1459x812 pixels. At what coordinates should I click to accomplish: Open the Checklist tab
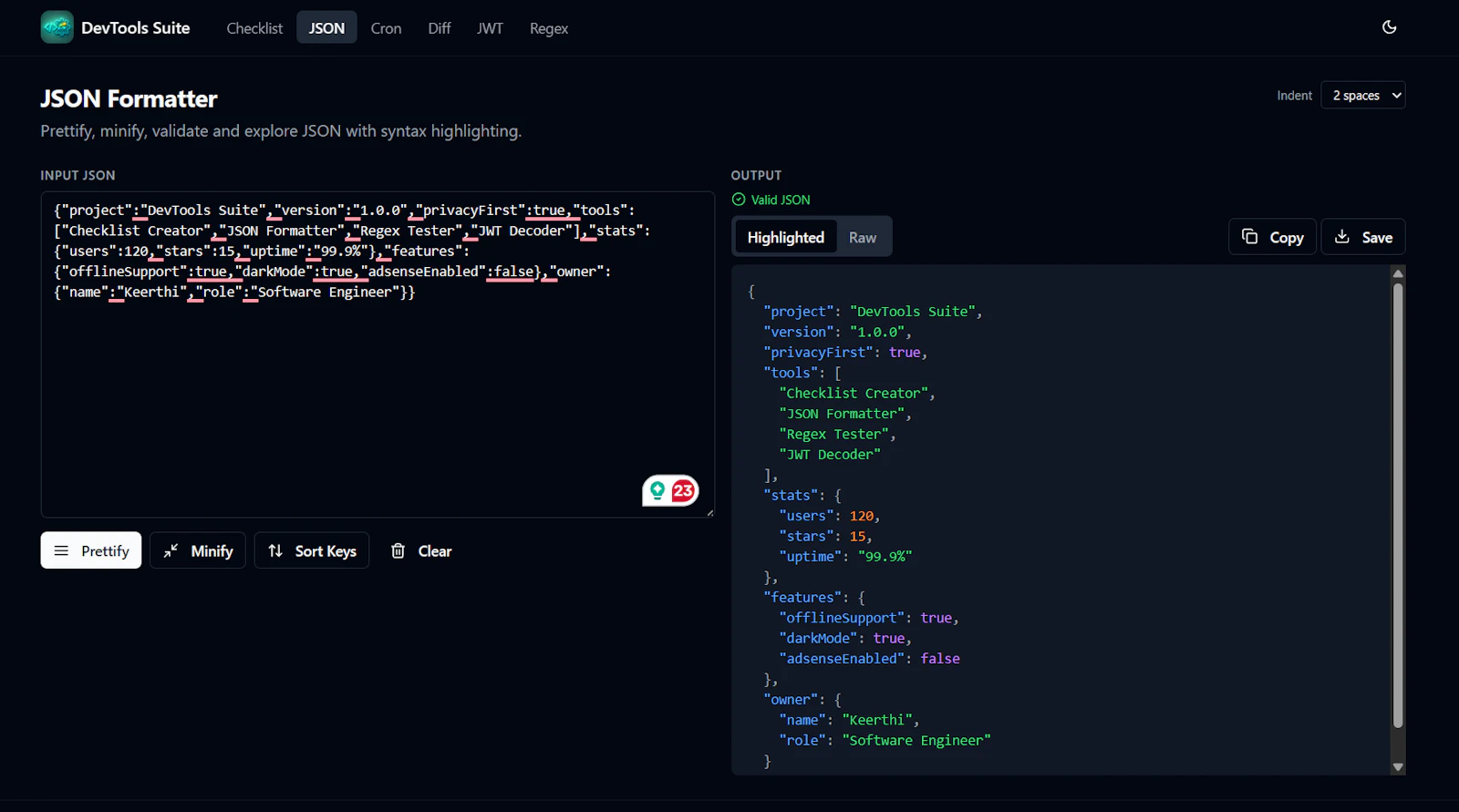coord(254,28)
